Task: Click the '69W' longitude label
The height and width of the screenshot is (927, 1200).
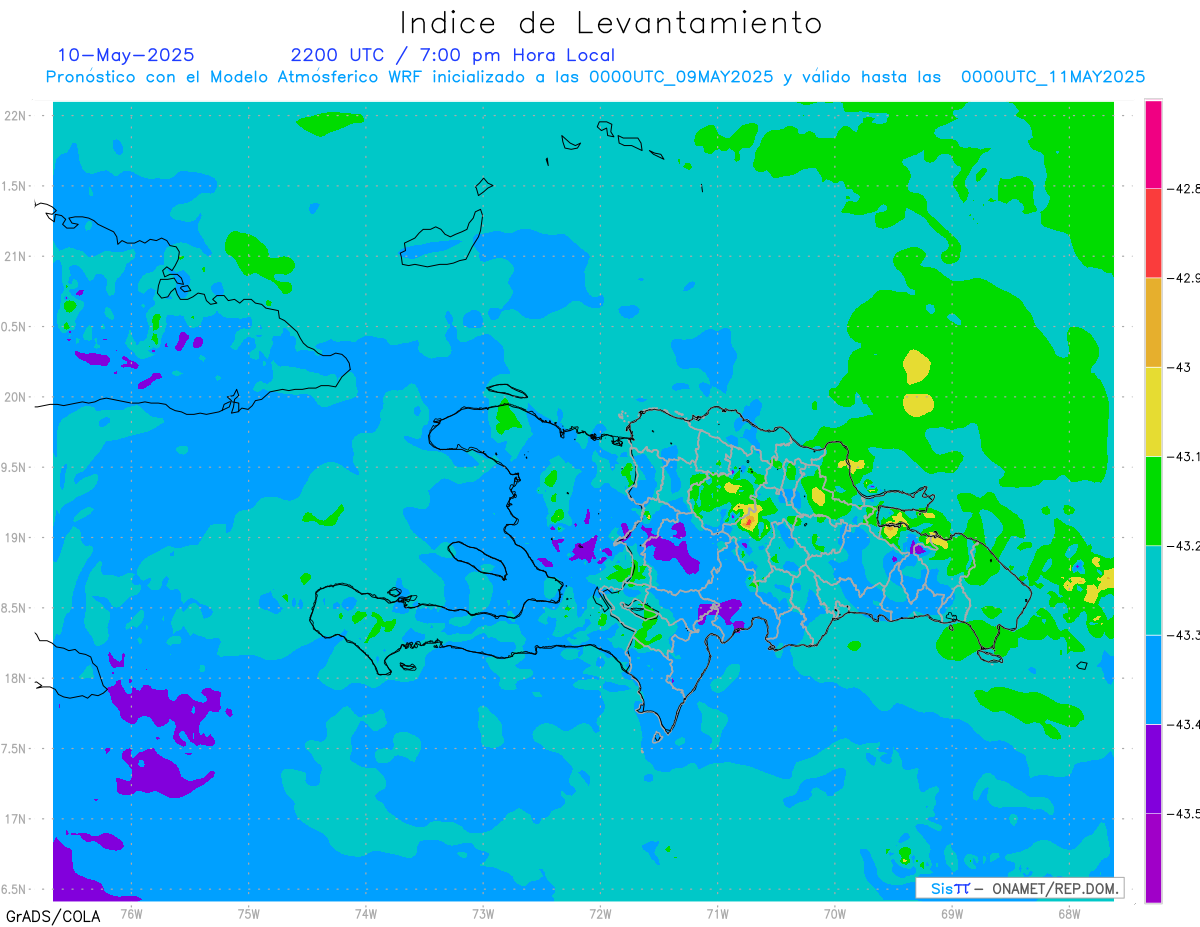Action: [952, 913]
